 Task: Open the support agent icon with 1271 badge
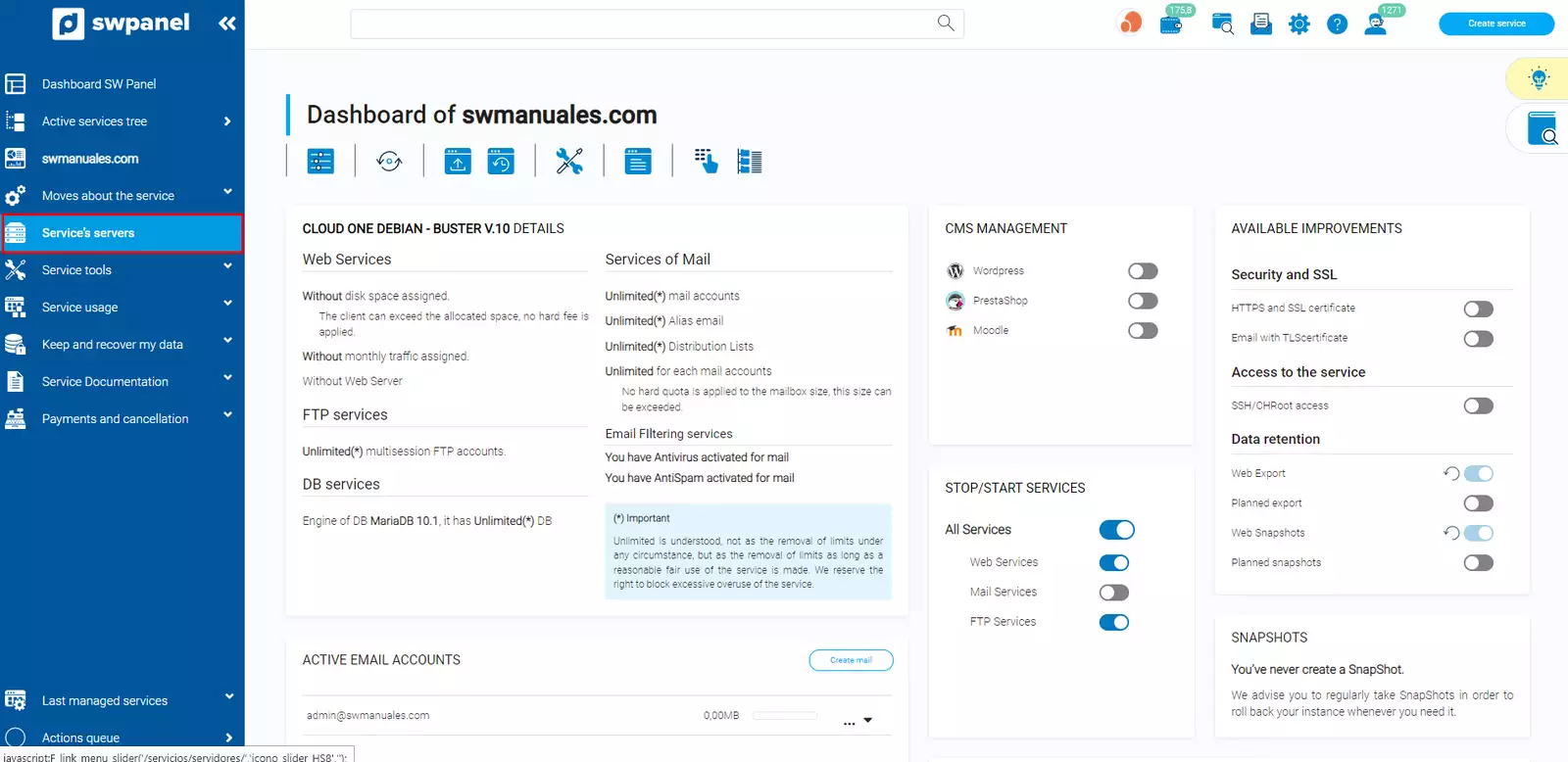tap(1376, 24)
